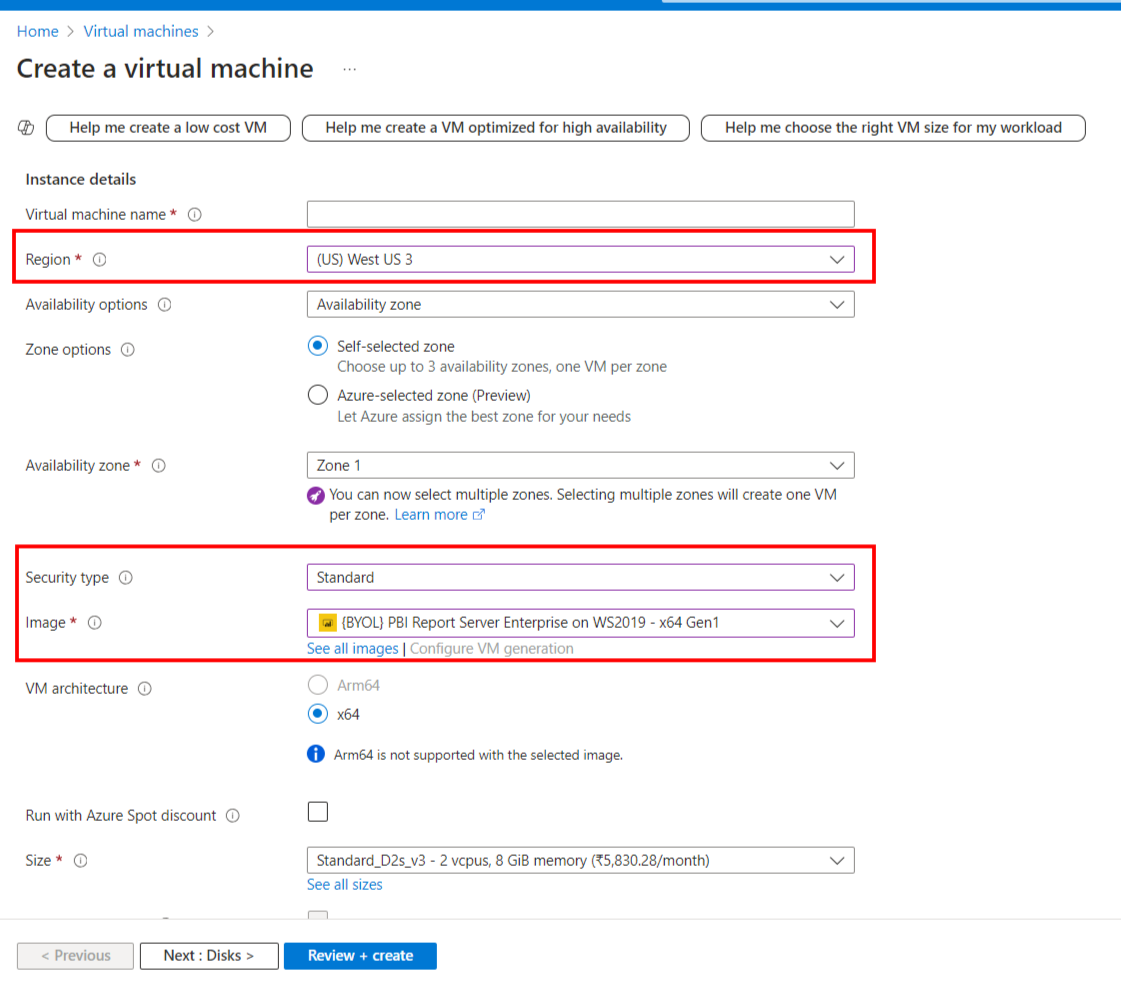Image resolution: width=1121 pixels, height=981 pixels.
Task: Click the blue info icon about Arm64 support
Action: (315, 755)
